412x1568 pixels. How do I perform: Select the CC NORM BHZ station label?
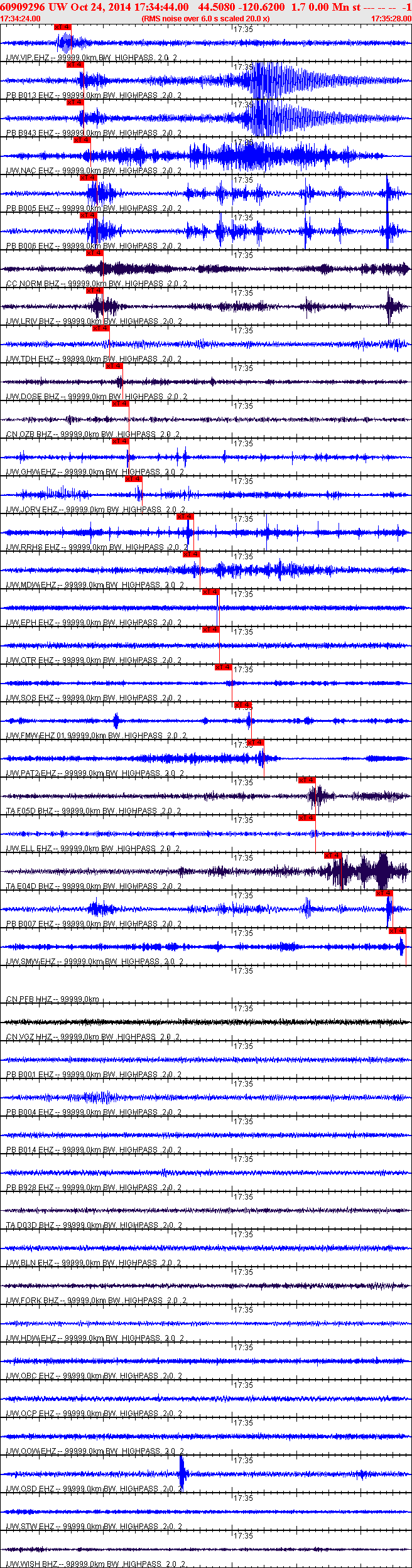[x=97, y=284]
